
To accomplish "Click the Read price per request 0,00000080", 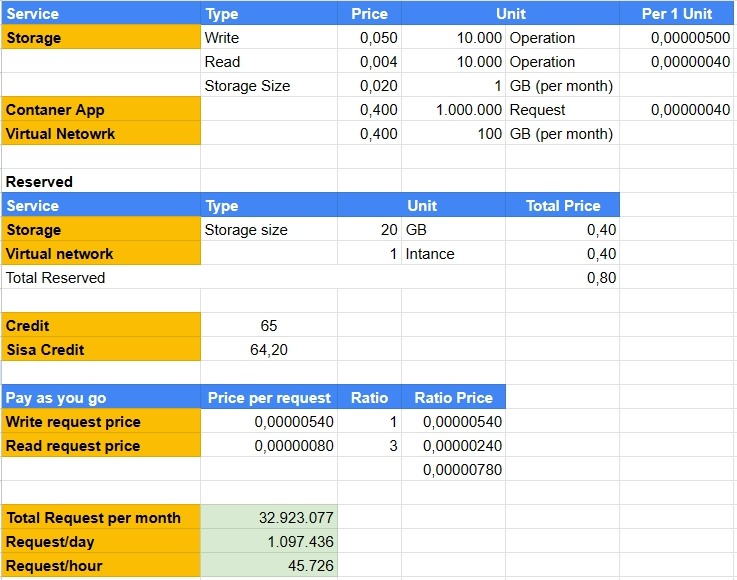I will 269,445.
